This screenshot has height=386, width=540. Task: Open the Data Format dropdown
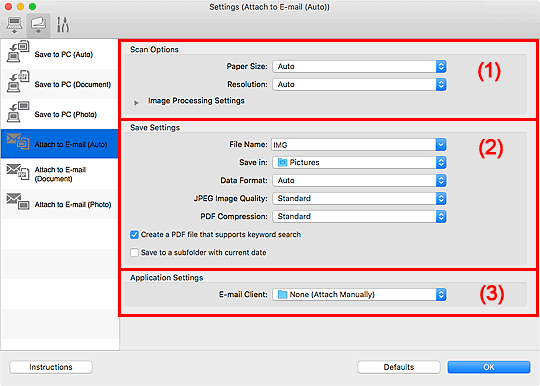click(x=359, y=180)
